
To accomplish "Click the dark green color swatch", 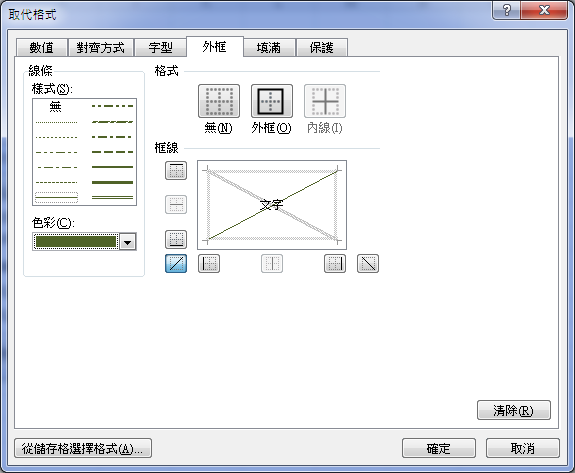I will tap(76, 242).
